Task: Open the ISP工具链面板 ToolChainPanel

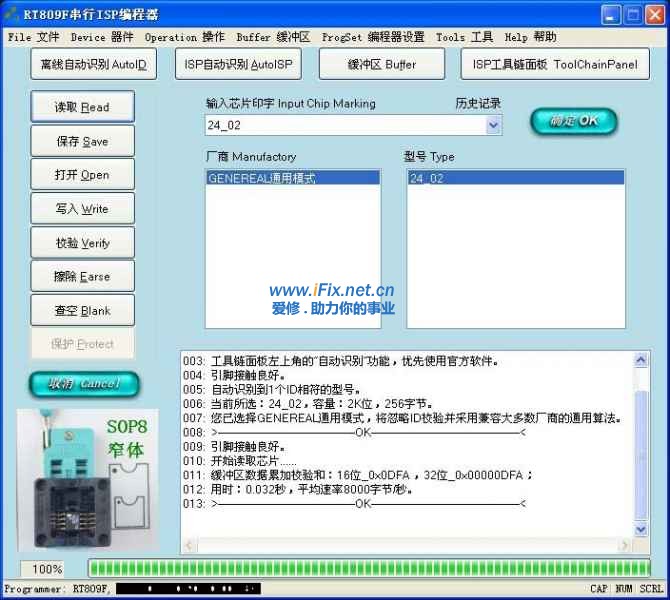Action: 555,64
